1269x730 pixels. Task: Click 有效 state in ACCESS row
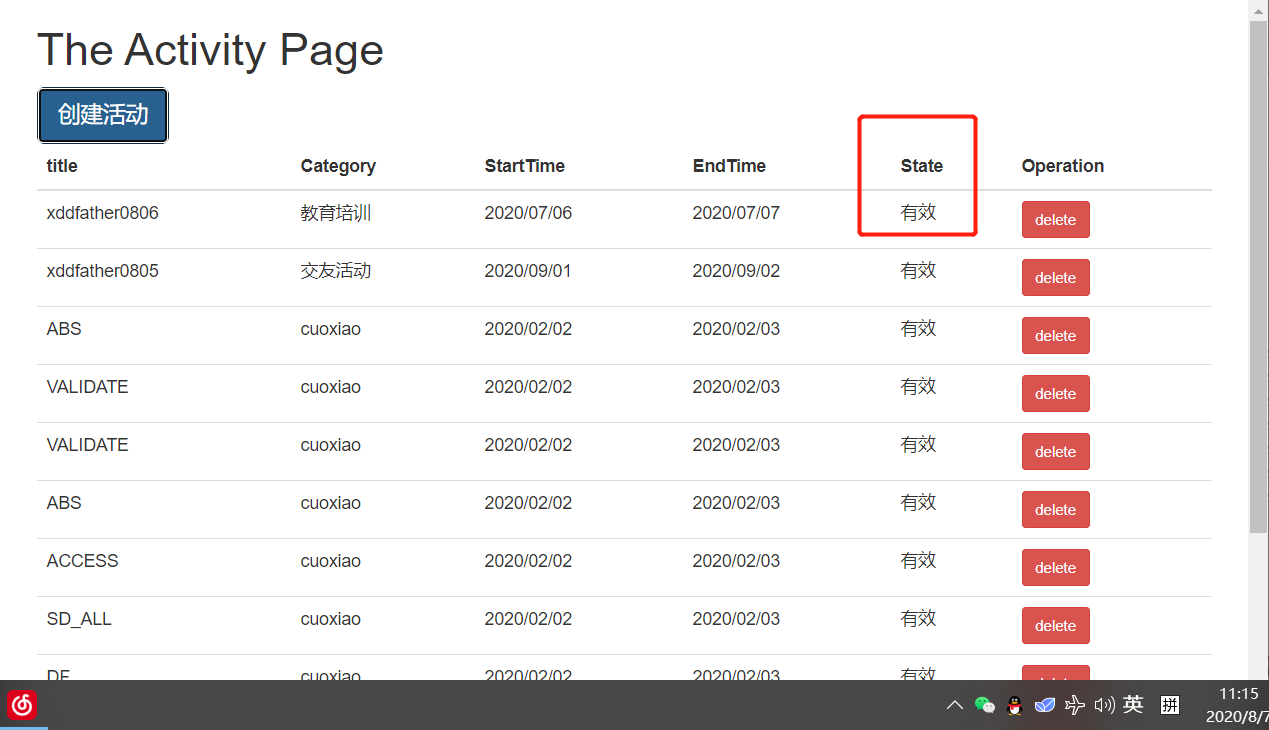coord(918,561)
